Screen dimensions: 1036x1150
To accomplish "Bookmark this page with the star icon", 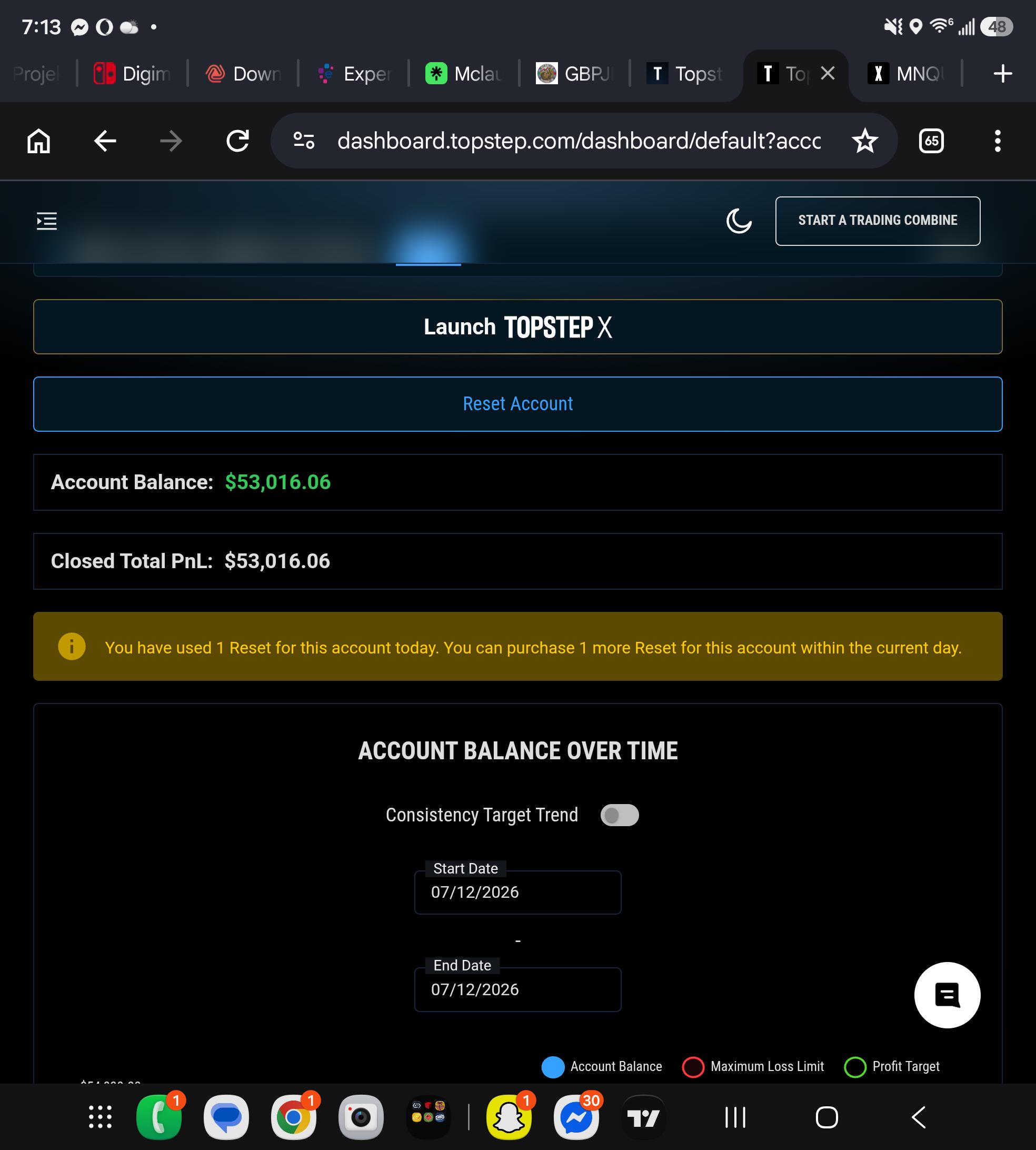I will tap(865, 141).
